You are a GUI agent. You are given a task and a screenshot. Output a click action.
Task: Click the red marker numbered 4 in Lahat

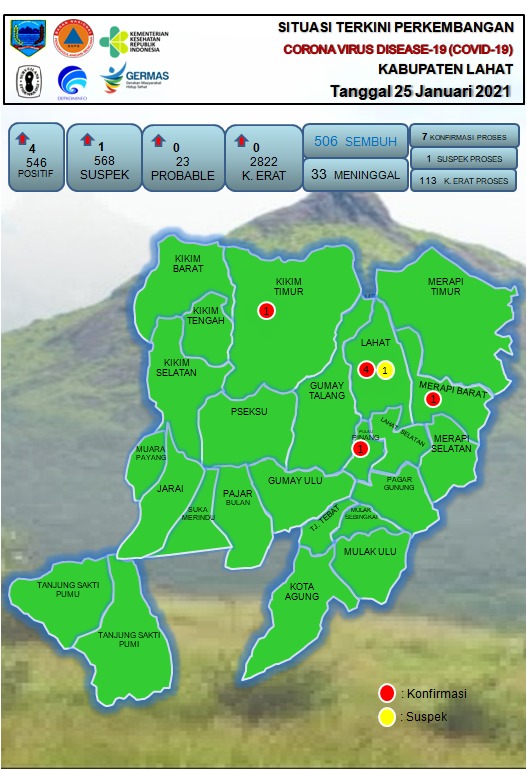(366, 369)
